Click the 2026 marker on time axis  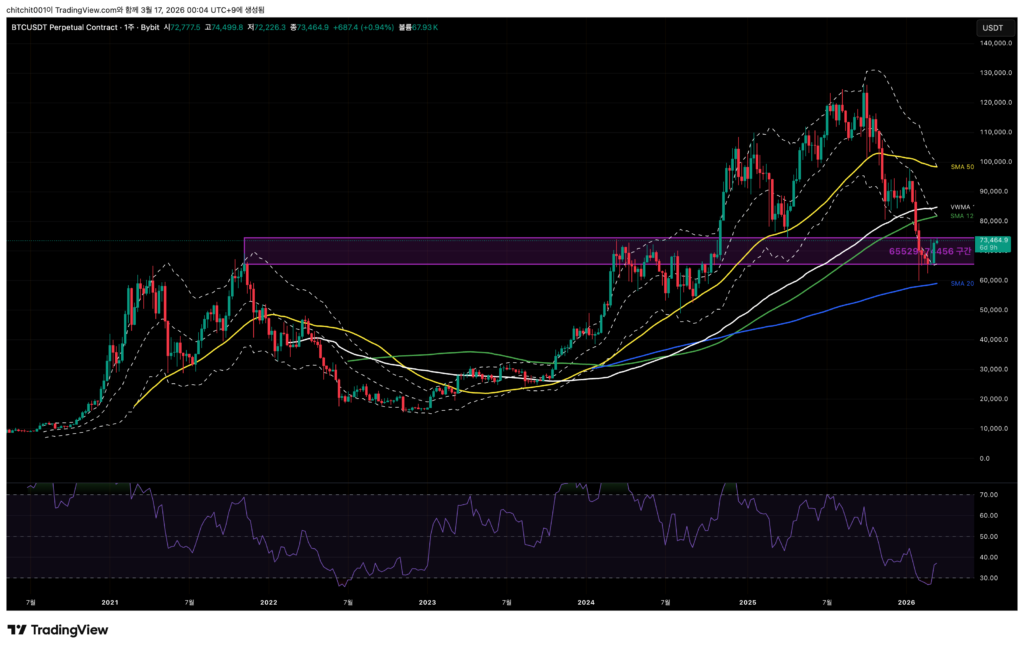coord(906,603)
